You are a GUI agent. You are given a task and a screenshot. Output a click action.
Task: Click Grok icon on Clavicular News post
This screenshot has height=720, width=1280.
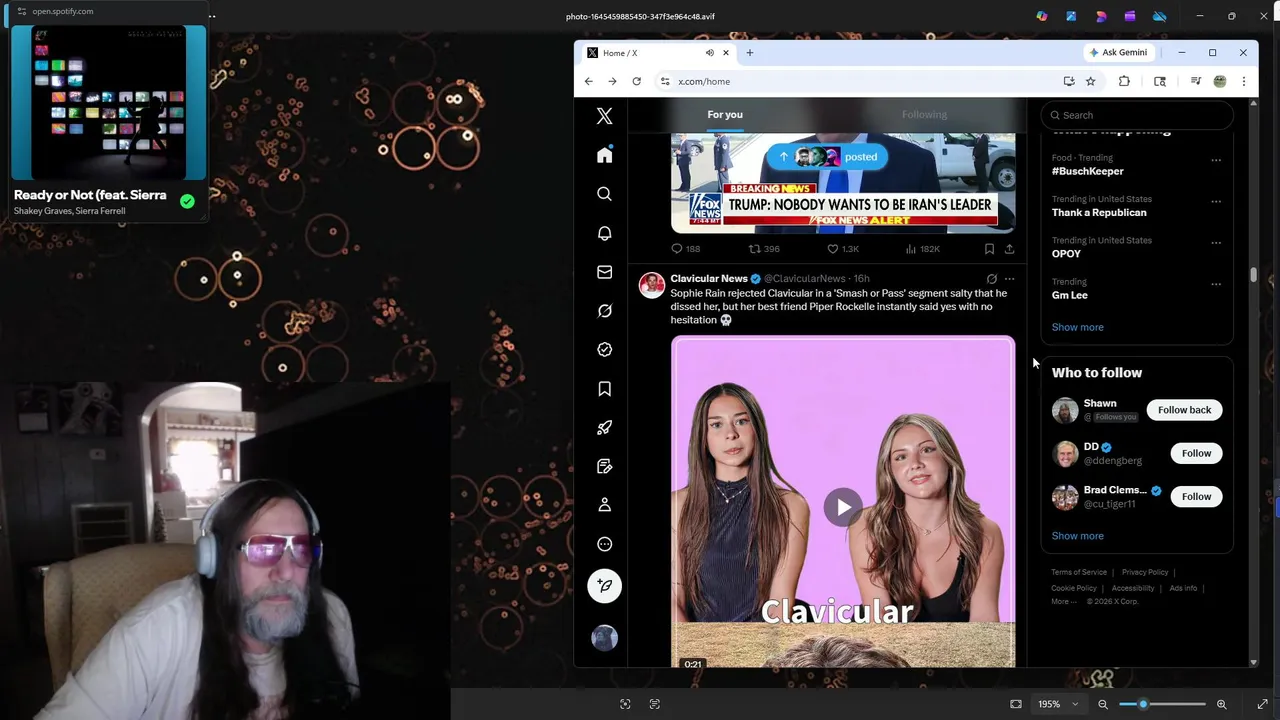point(991,279)
